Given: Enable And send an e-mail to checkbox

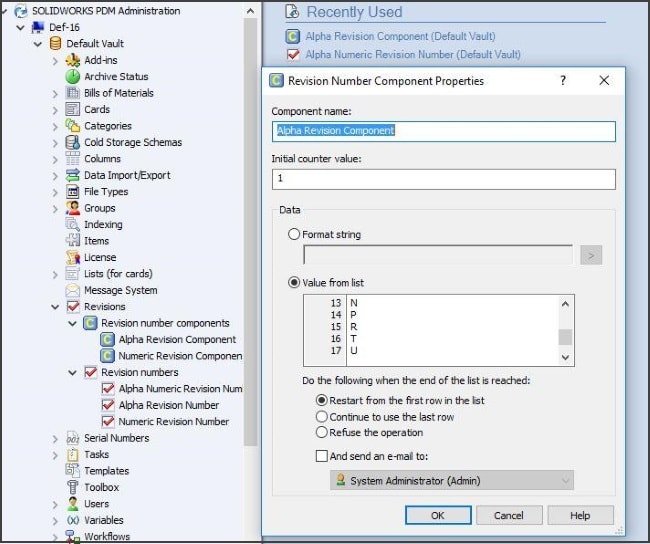Looking at the screenshot, I should tap(321, 456).
